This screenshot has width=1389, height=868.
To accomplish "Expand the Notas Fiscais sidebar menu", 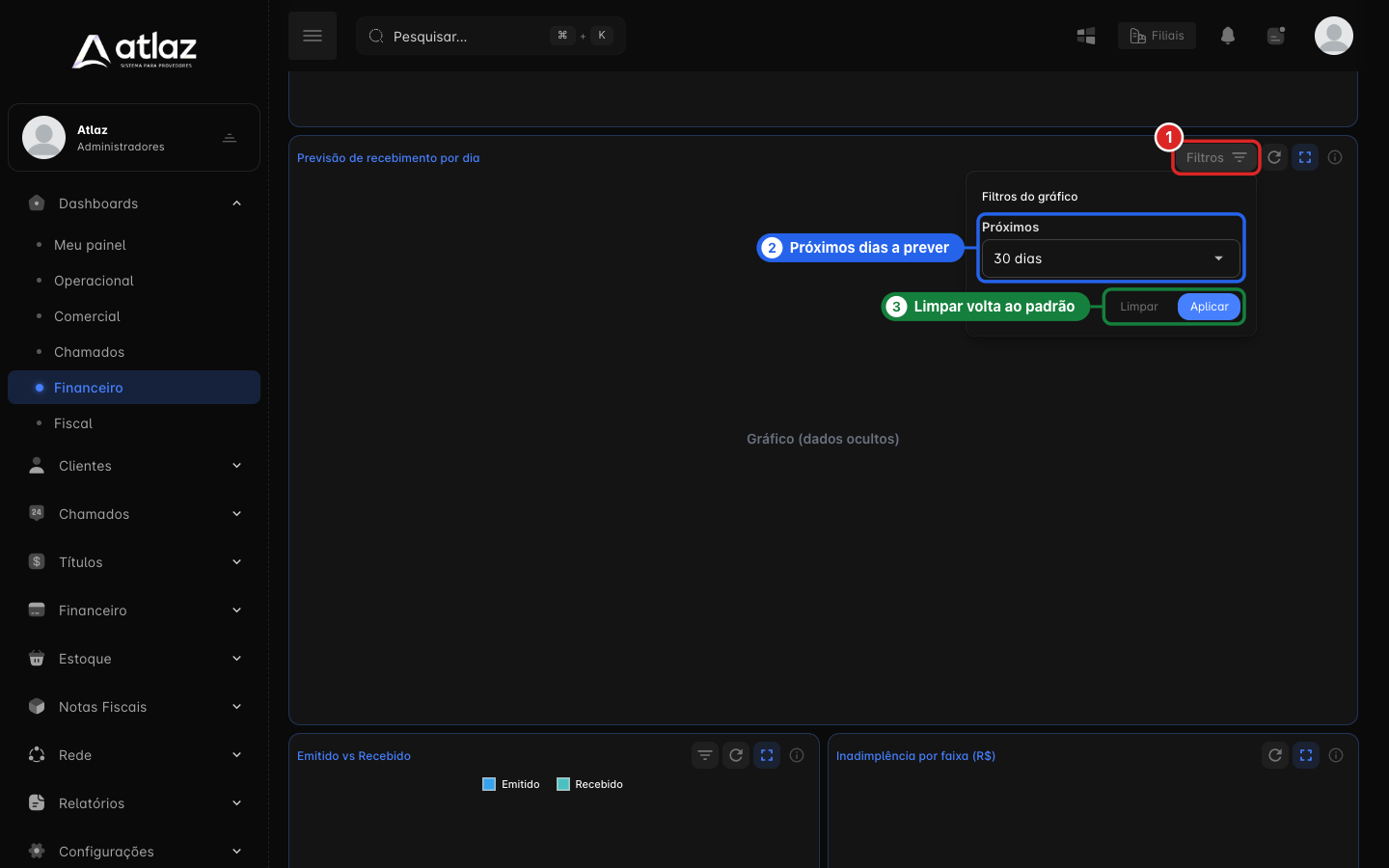I will (134, 707).
